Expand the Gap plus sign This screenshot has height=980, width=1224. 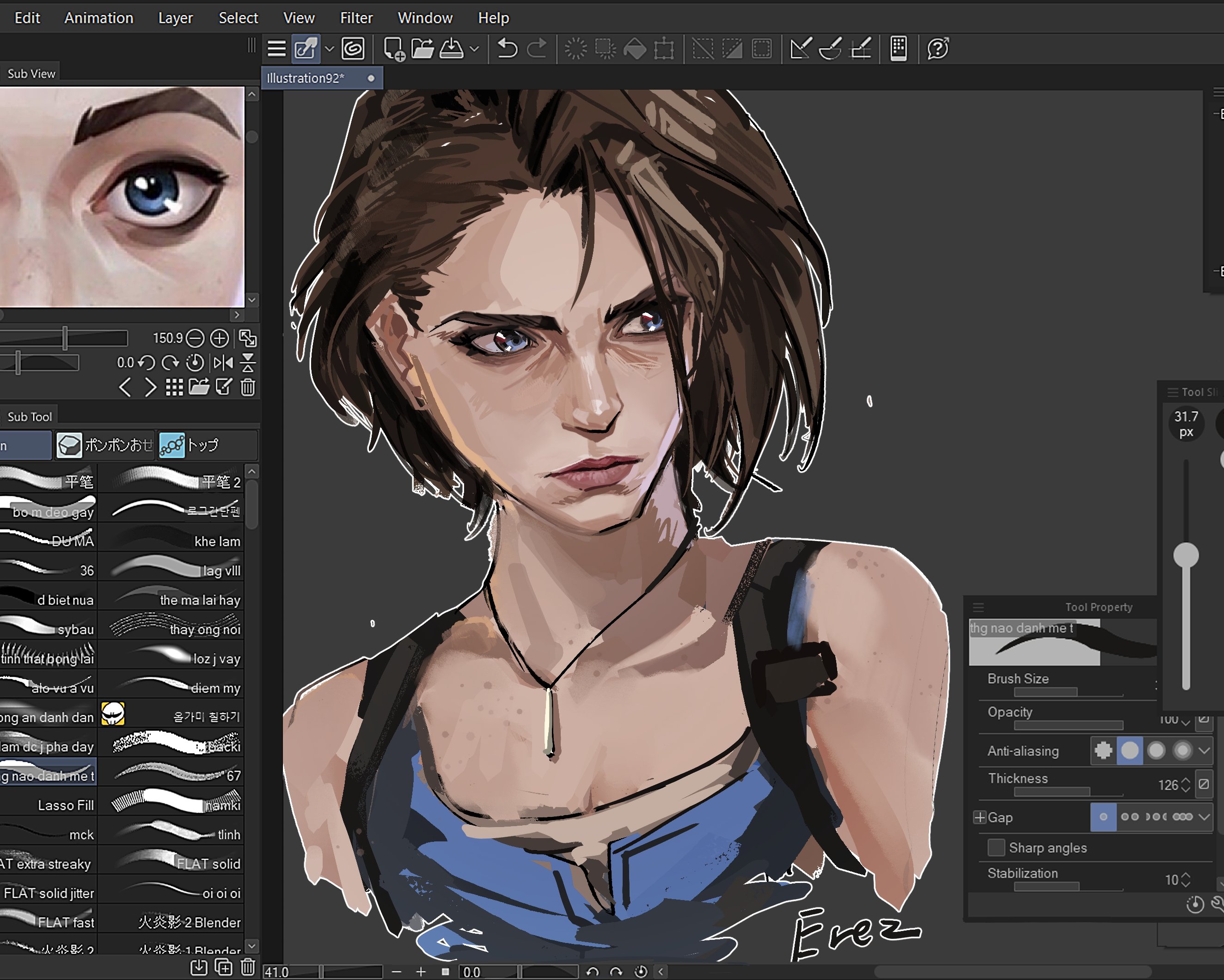pos(980,818)
